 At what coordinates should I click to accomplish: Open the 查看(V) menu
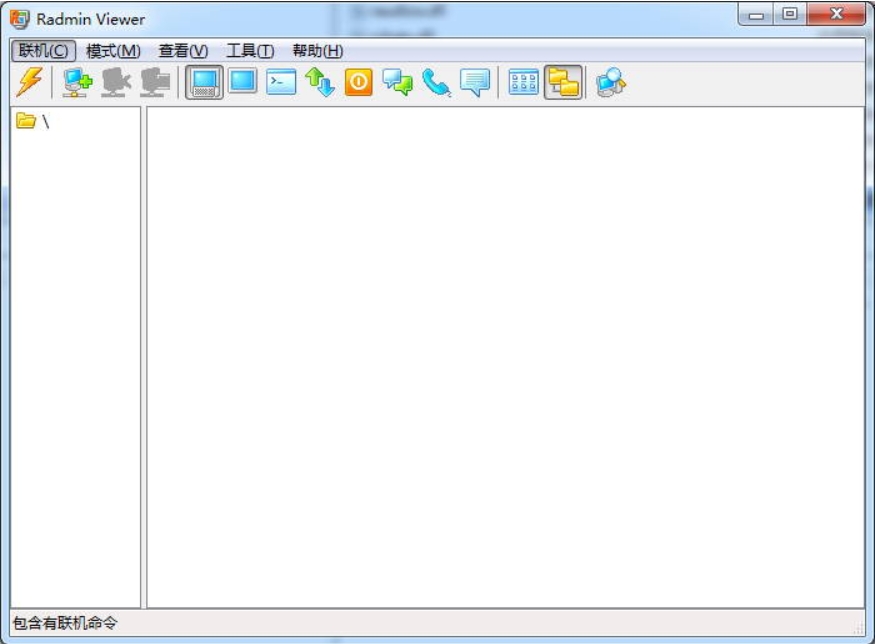tap(183, 51)
